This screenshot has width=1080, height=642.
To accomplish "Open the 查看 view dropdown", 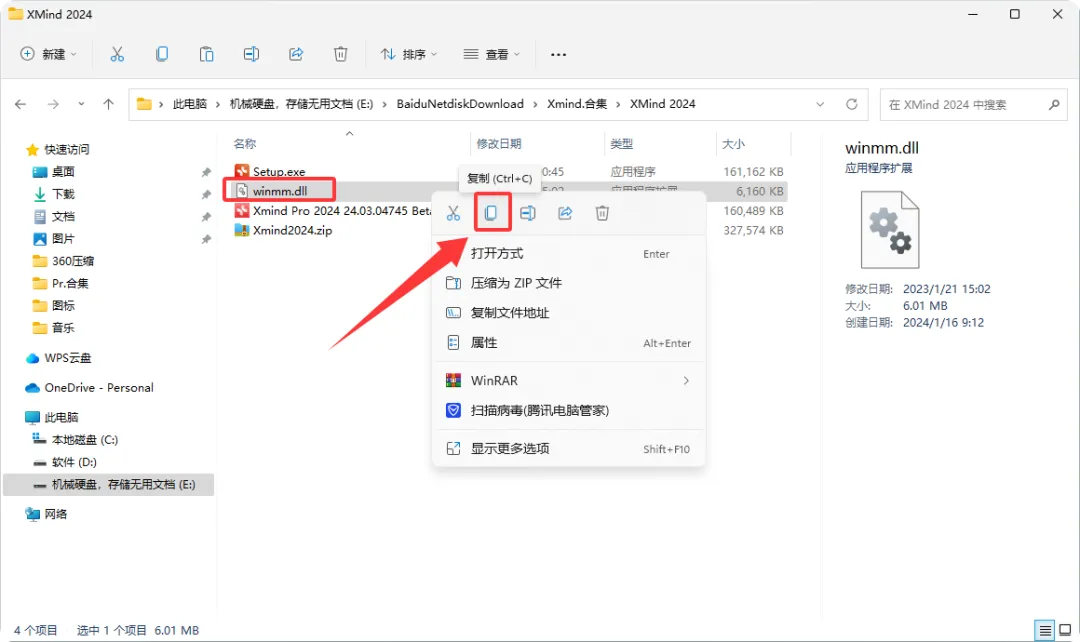I will pos(491,54).
